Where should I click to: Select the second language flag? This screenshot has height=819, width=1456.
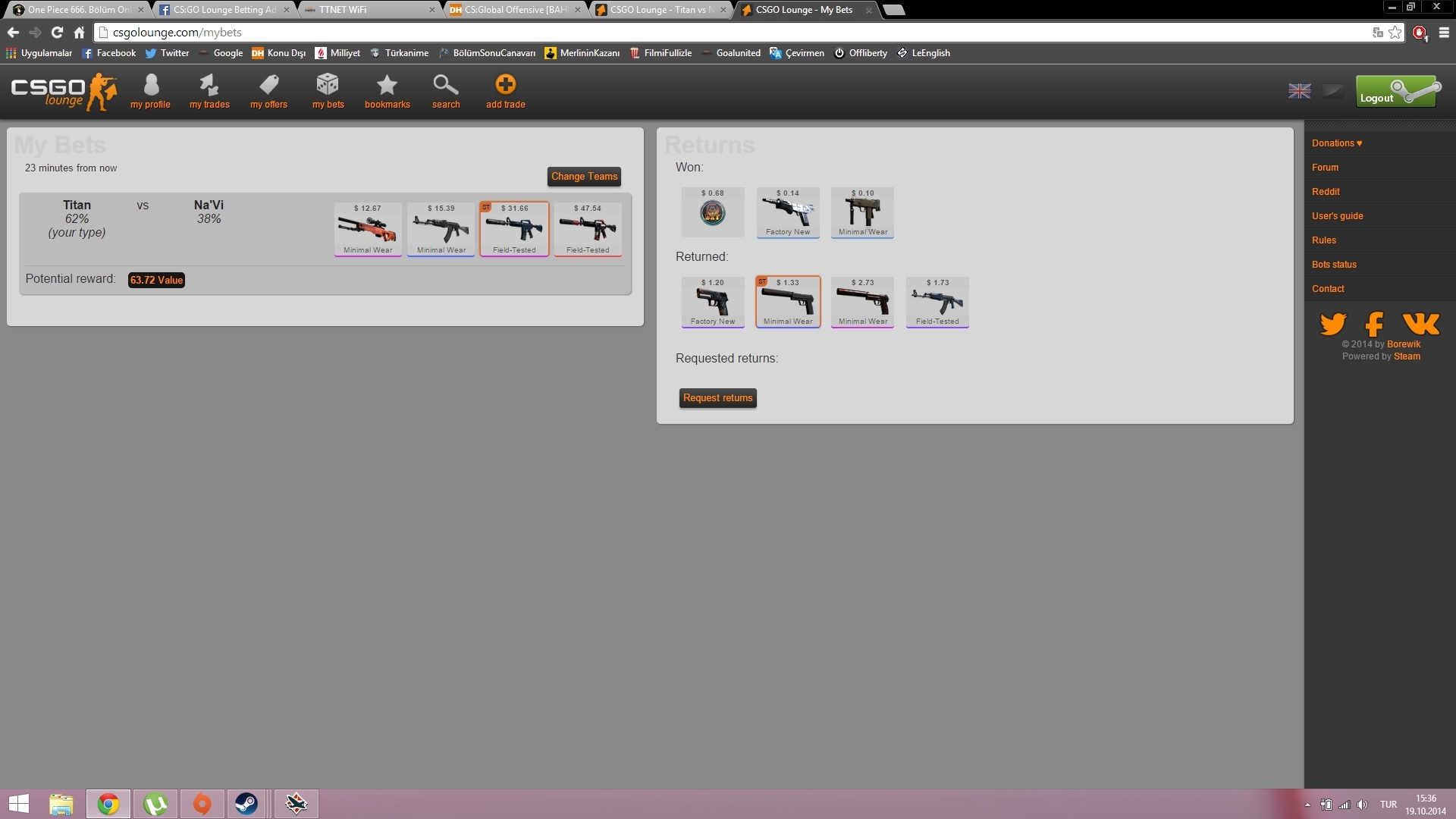1332,91
